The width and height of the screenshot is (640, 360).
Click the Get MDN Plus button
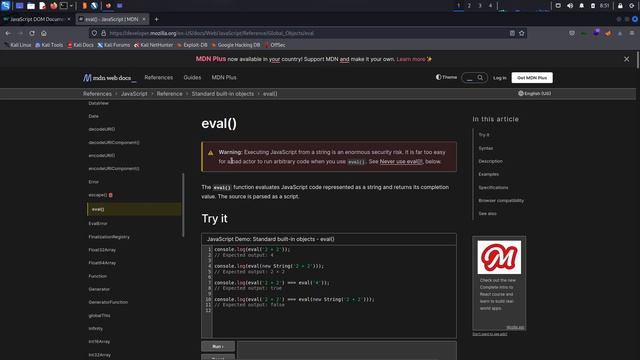tap(532, 78)
